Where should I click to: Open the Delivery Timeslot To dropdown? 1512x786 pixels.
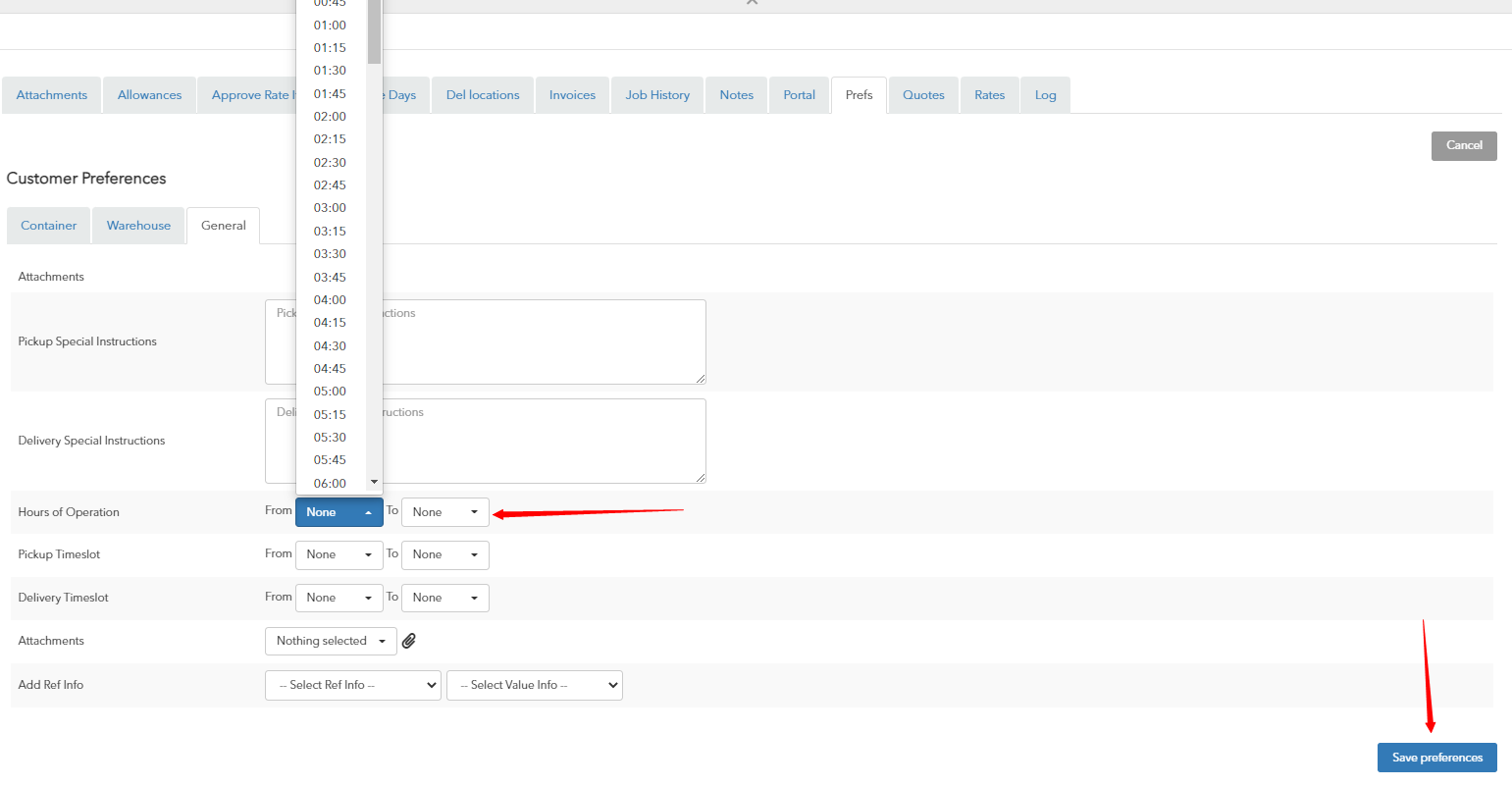pos(445,598)
